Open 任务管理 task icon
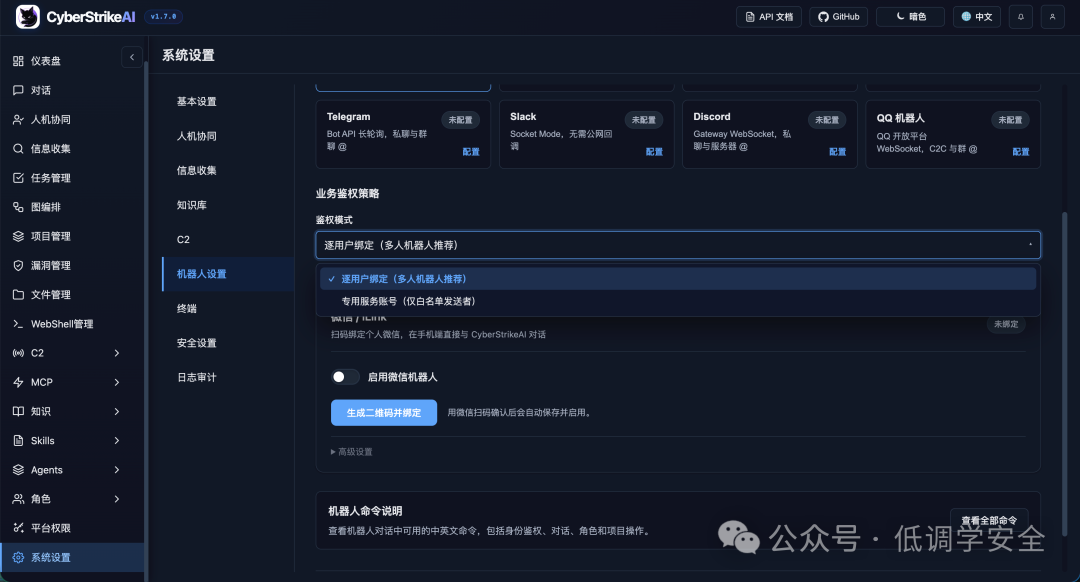The width and height of the screenshot is (1080, 582). click(x=19, y=178)
